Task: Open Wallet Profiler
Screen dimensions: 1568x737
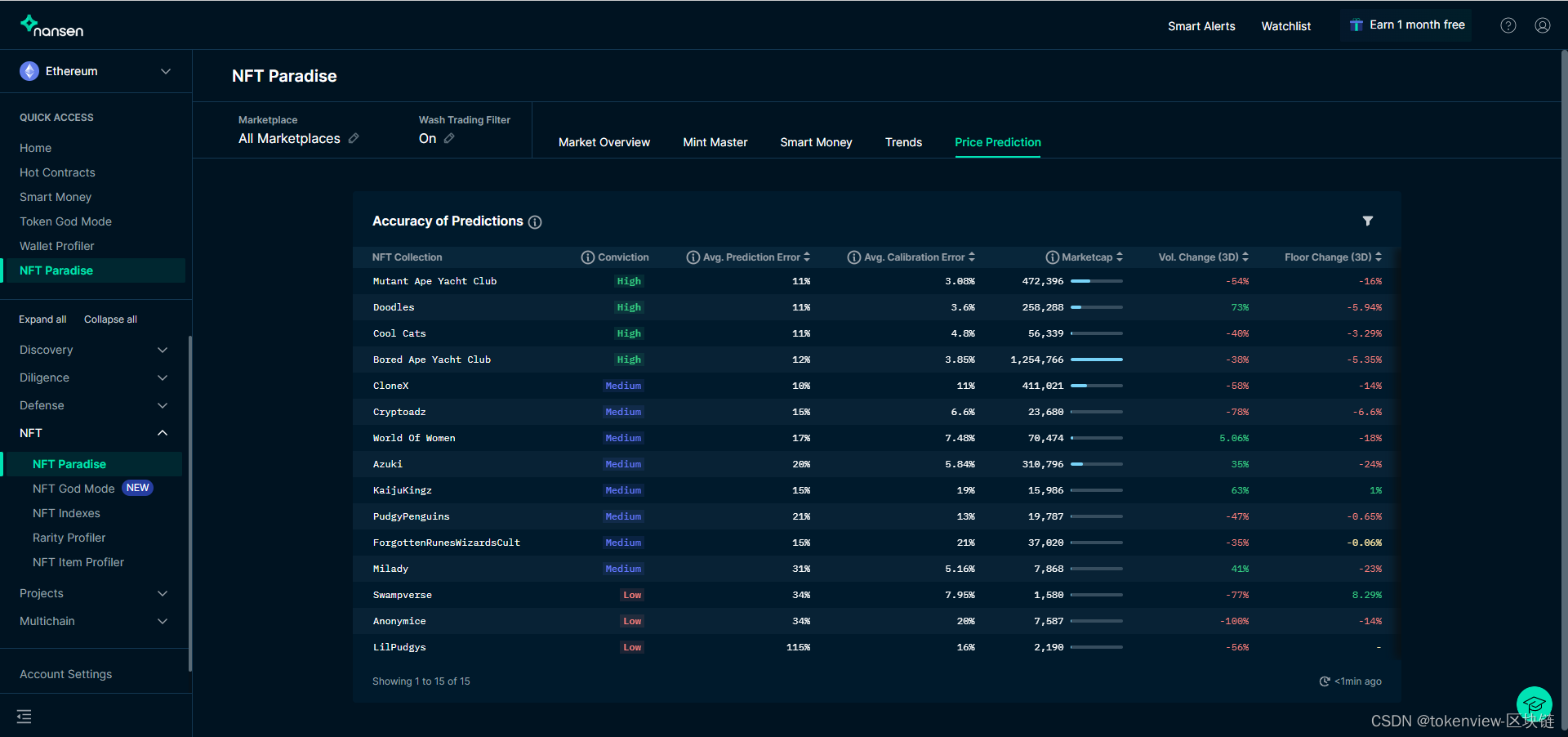Action: point(57,246)
